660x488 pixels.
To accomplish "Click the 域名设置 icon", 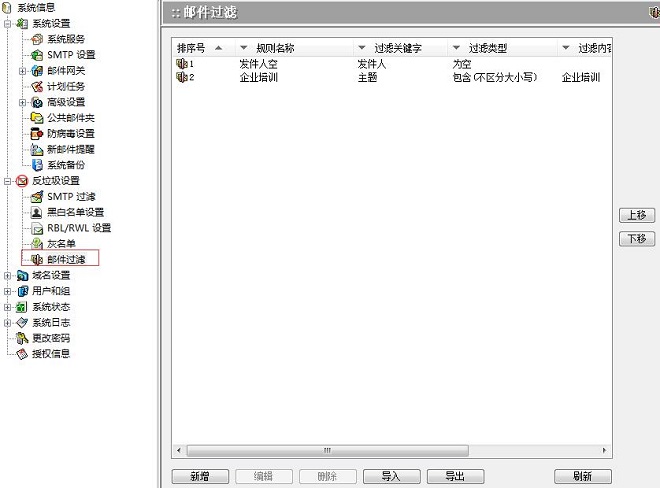I will [x=22, y=276].
